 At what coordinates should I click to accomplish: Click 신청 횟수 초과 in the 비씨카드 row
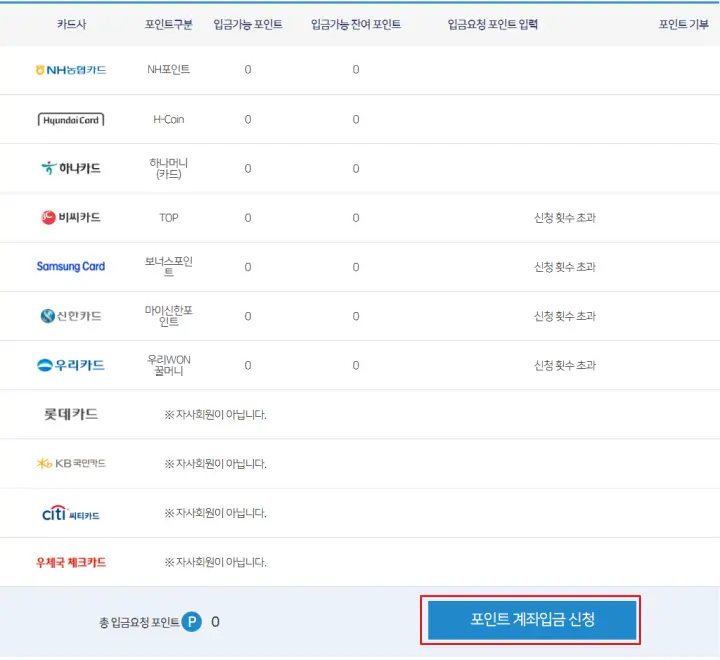point(565,218)
